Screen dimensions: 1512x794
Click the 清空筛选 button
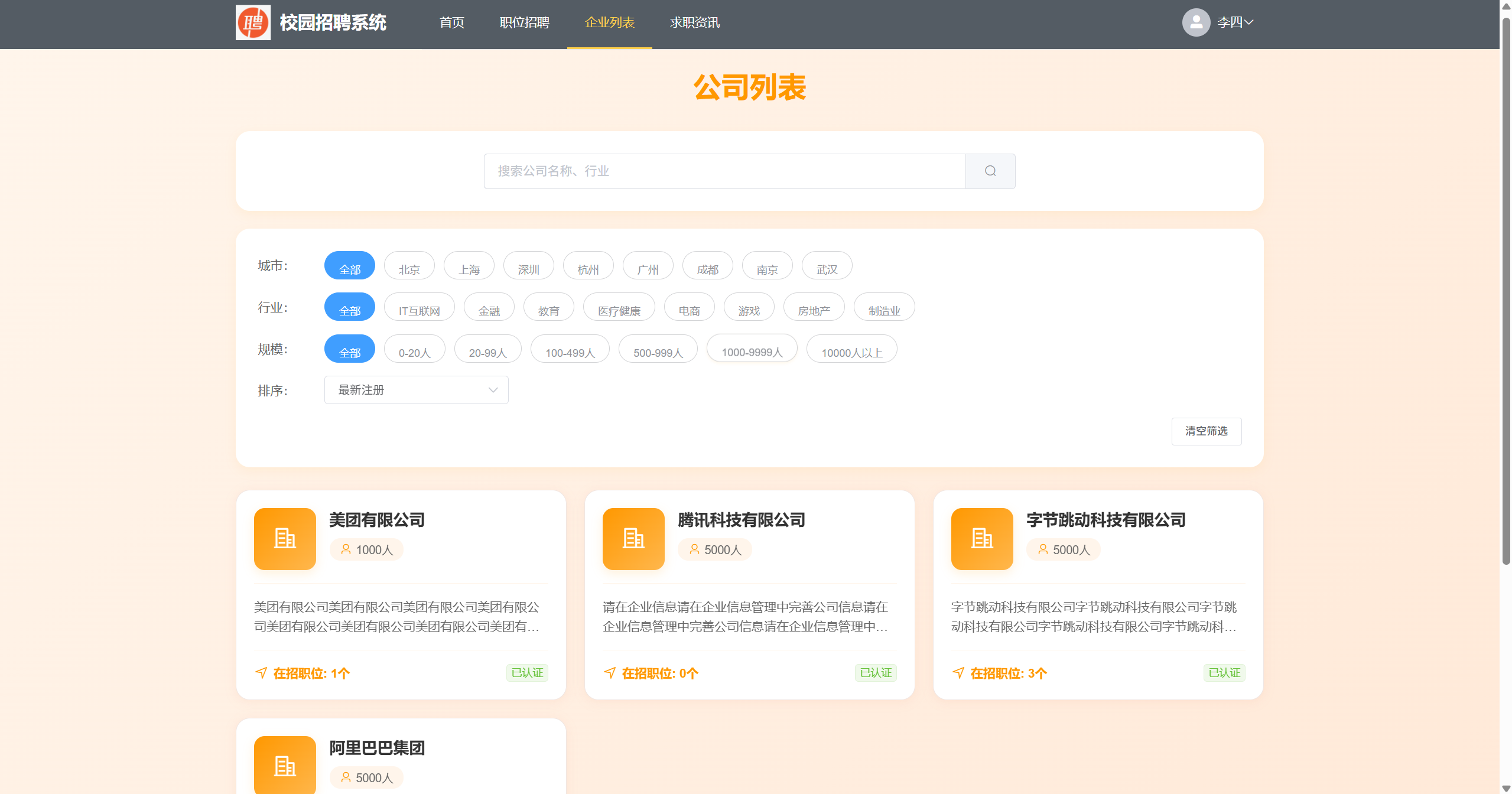tap(1206, 431)
